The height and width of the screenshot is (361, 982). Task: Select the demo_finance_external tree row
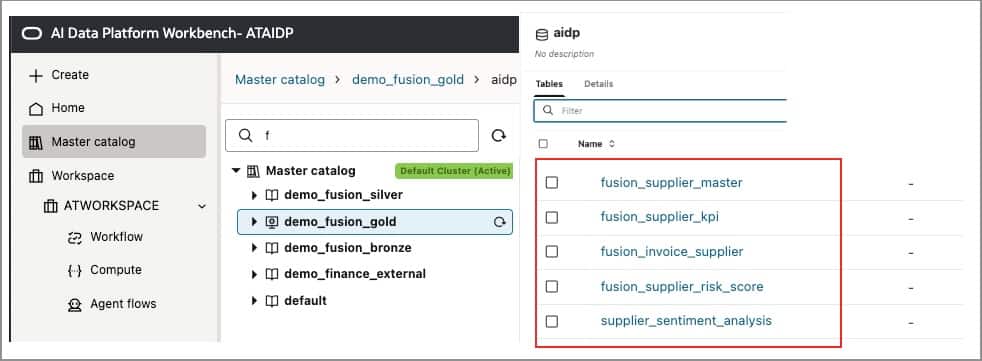(375, 275)
